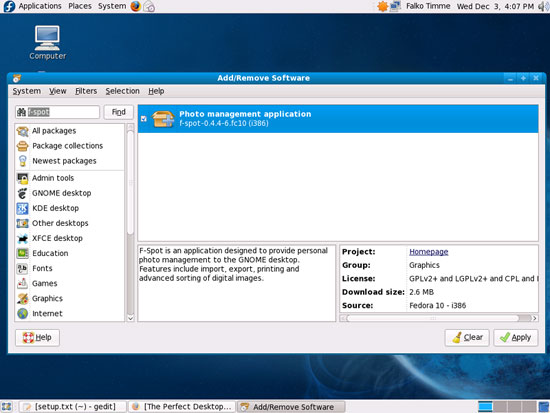550x413 pixels.
Task: Click the f-spot search text field
Action: pos(58,112)
